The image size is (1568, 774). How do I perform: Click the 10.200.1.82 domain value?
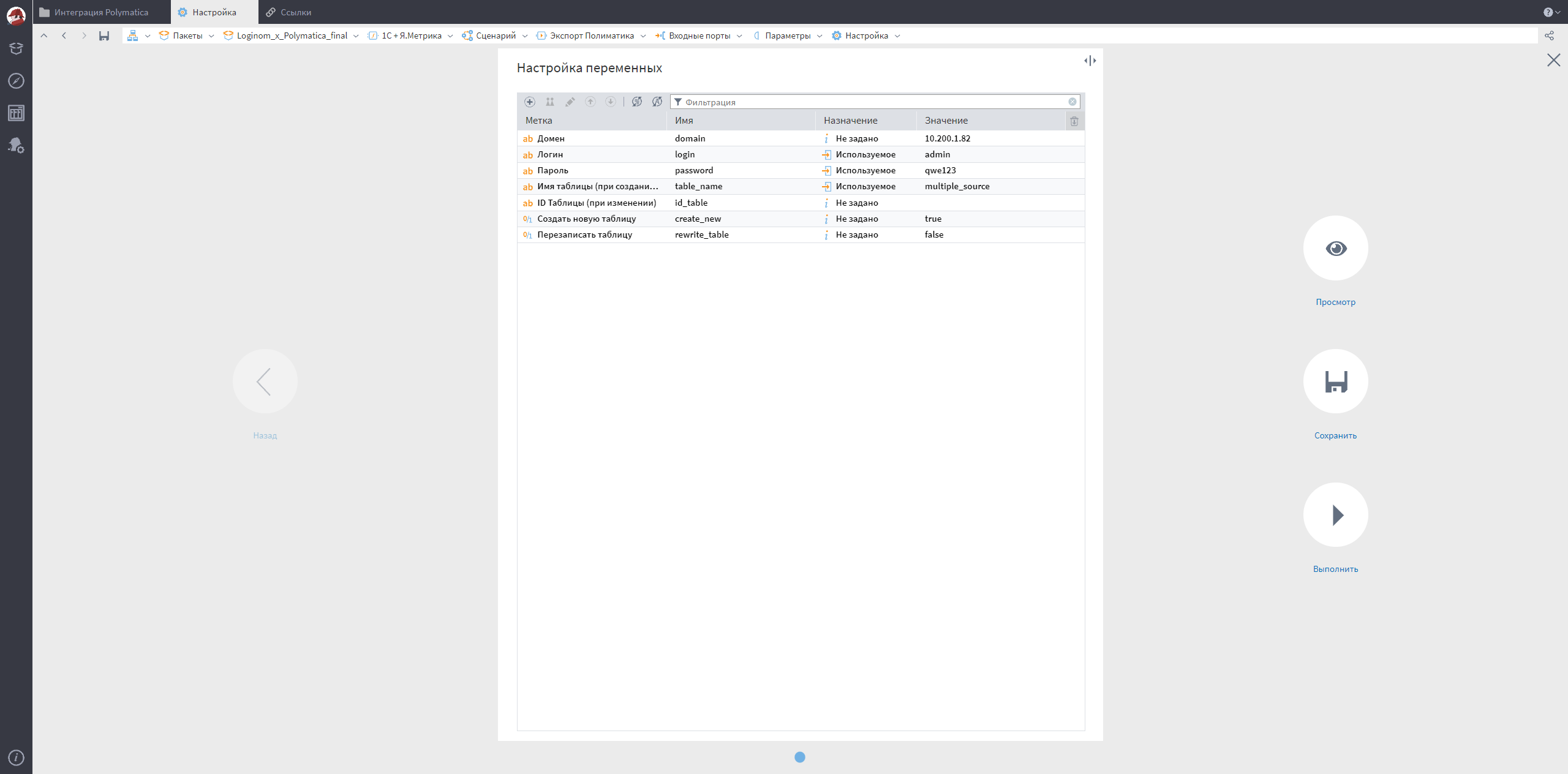click(948, 138)
